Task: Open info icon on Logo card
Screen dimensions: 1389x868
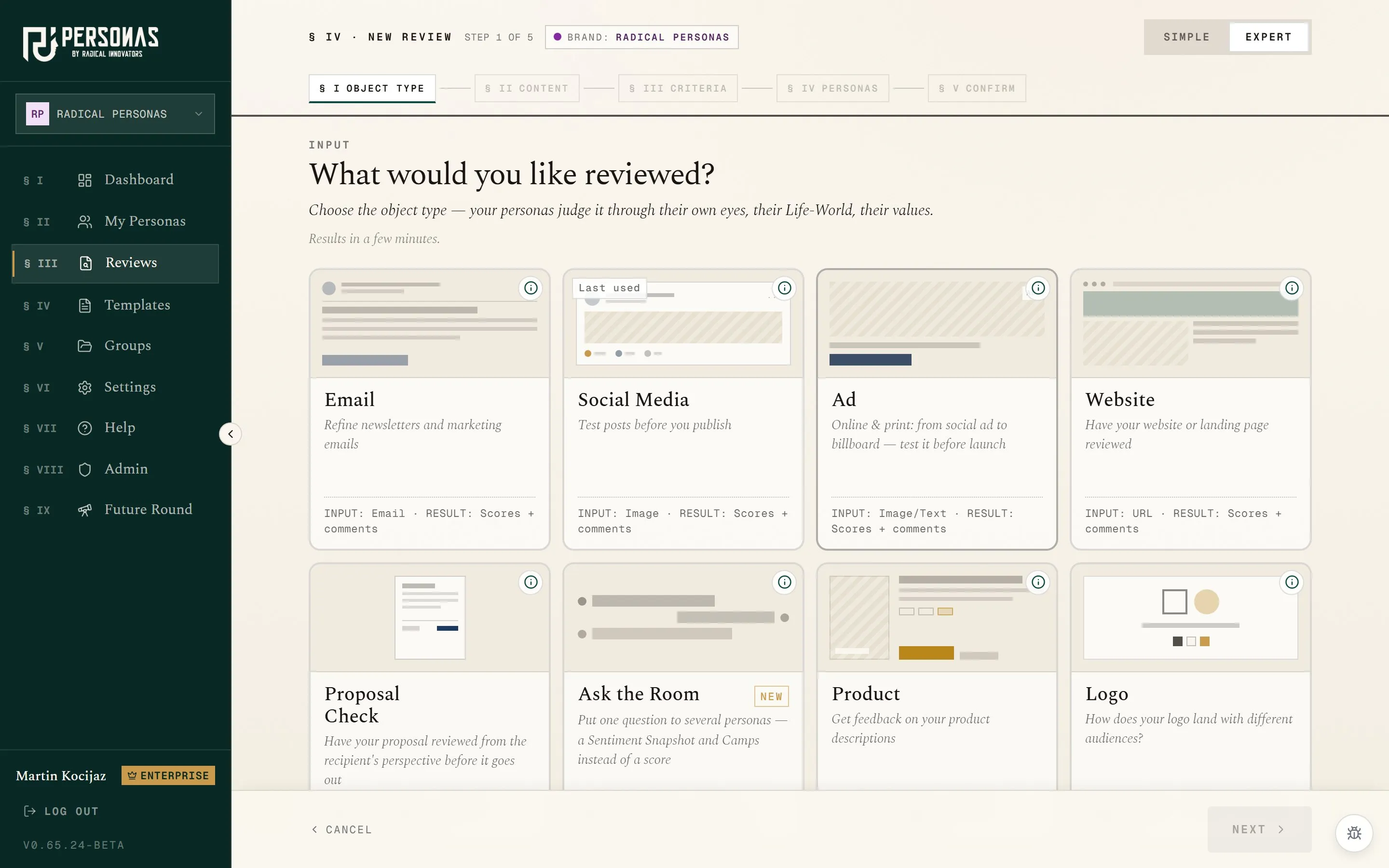Action: 1292,582
